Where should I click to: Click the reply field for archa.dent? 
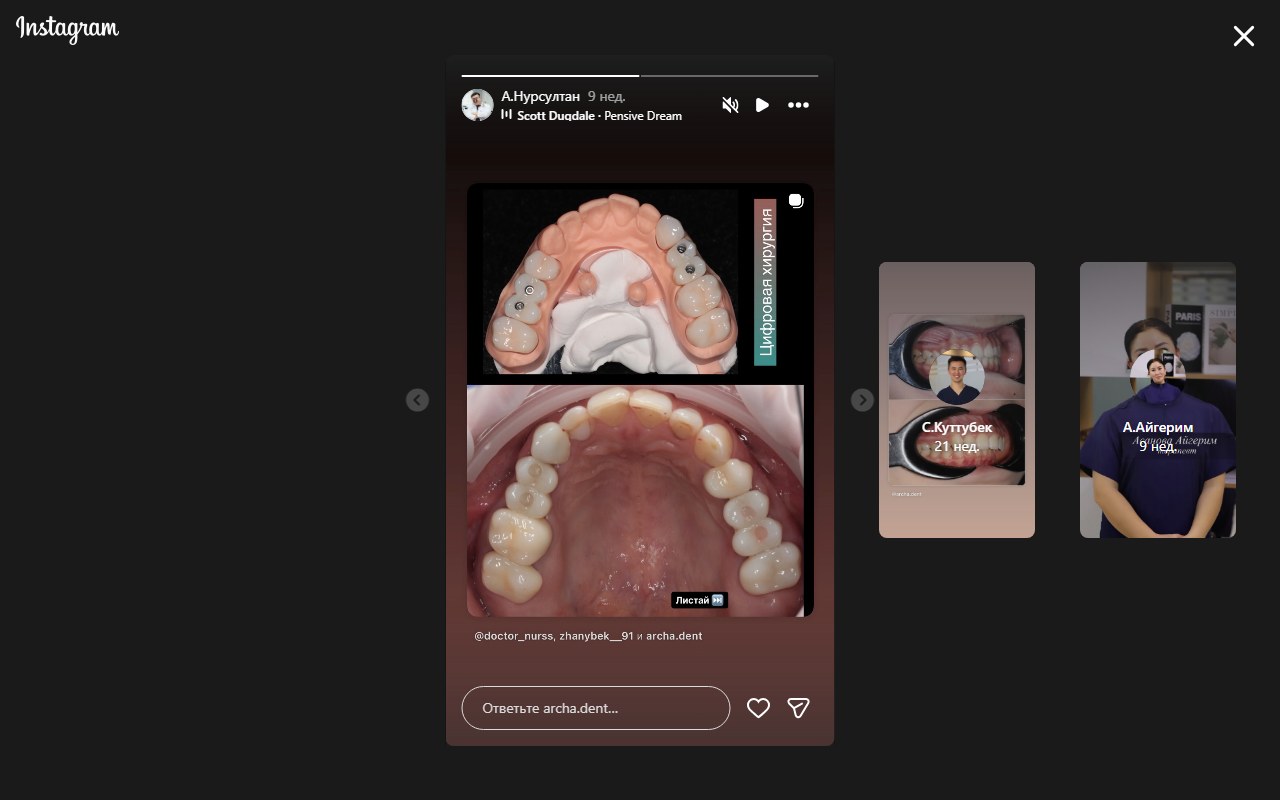[595, 708]
